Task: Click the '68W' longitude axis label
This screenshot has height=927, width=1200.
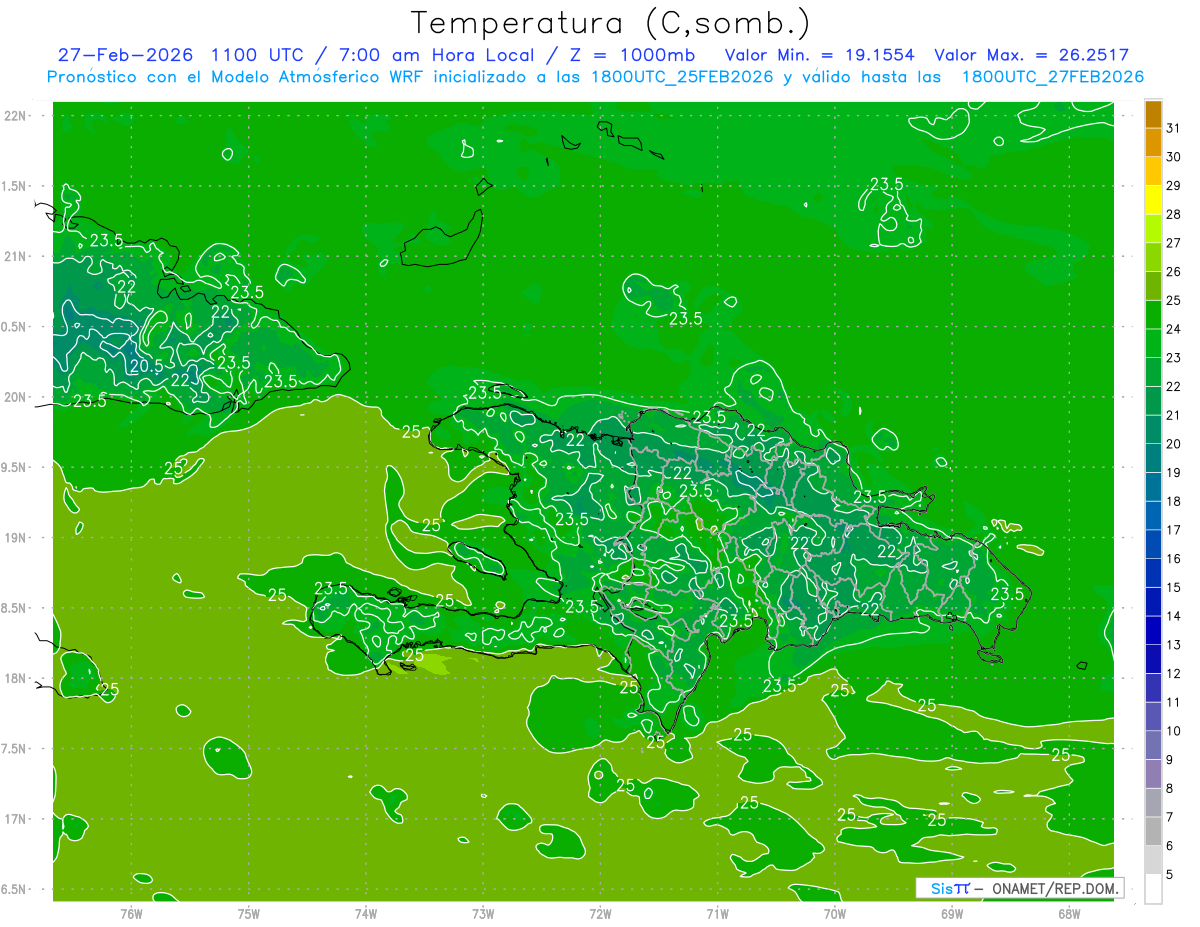Action: point(1069,913)
